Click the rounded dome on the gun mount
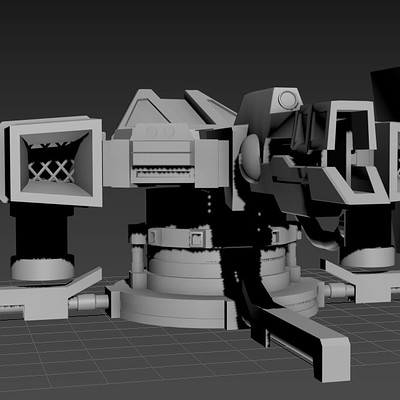Image resolution: width=400 pixels, height=400 pixels. (x=250, y=158)
